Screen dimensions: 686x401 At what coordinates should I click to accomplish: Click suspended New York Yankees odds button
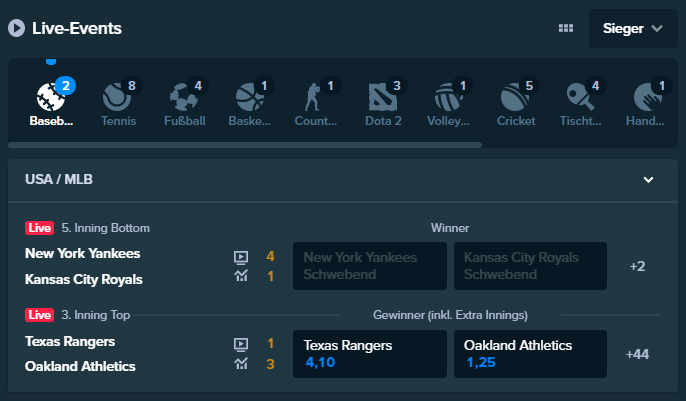(370, 266)
